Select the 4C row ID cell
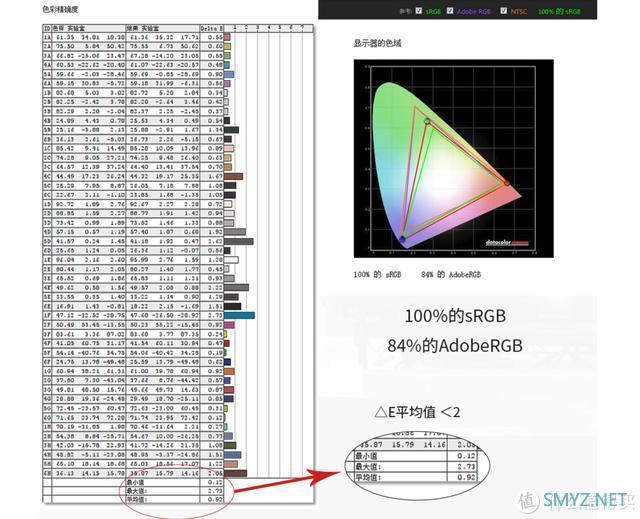The width and height of the screenshot is (640, 519). (x=47, y=176)
